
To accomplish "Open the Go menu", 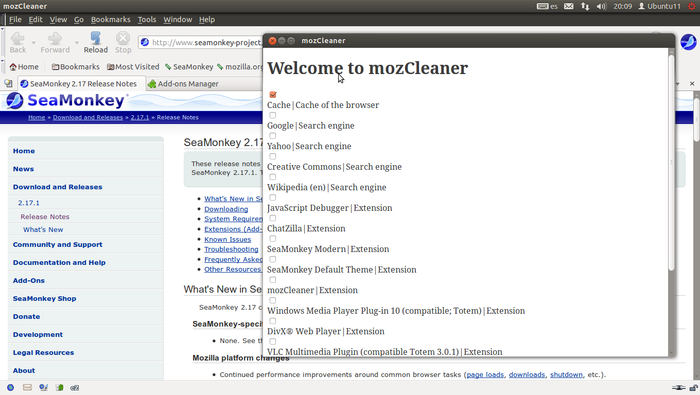I will click(x=79, y=20).
